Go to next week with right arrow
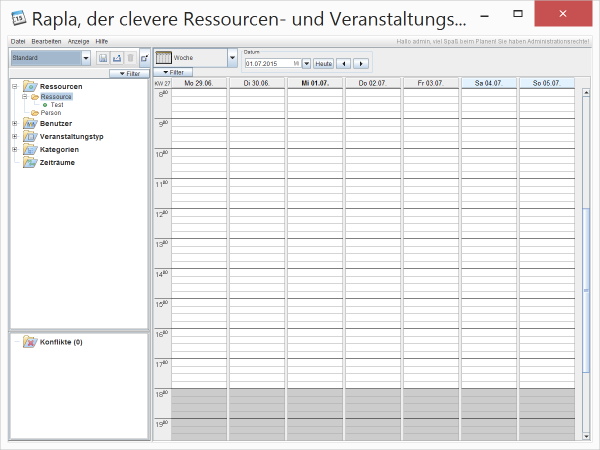The image size is (600, 450). [x=361, y=64]
